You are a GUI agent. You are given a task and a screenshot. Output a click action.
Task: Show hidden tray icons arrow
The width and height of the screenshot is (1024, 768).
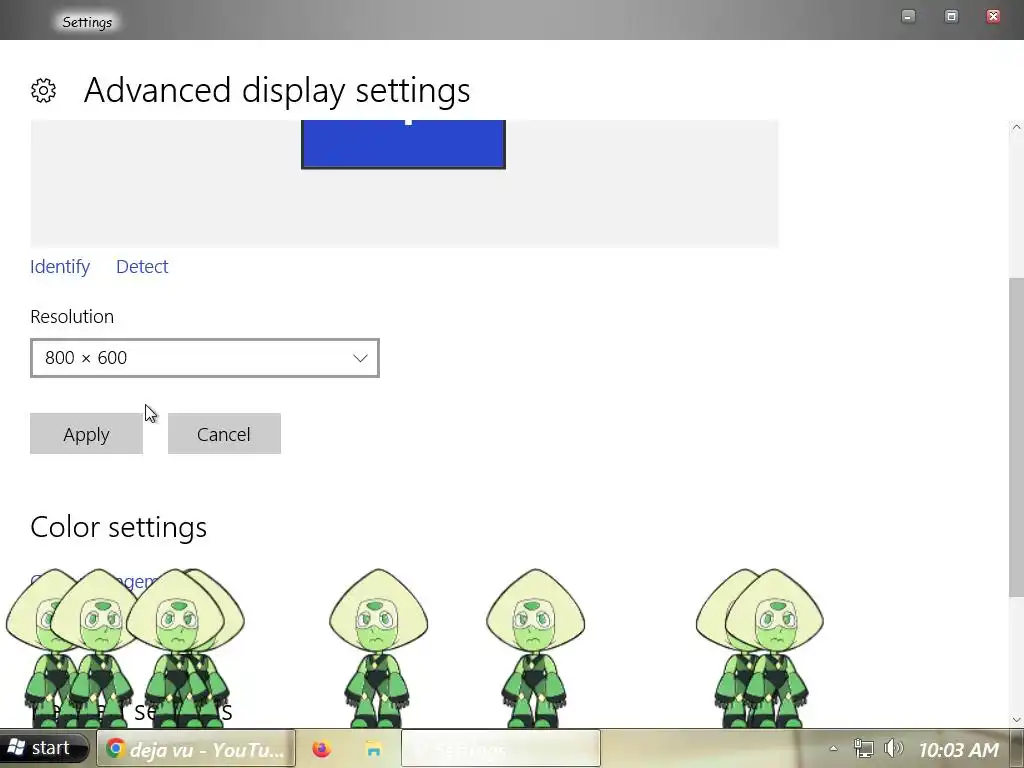click(x=833, y=748)
